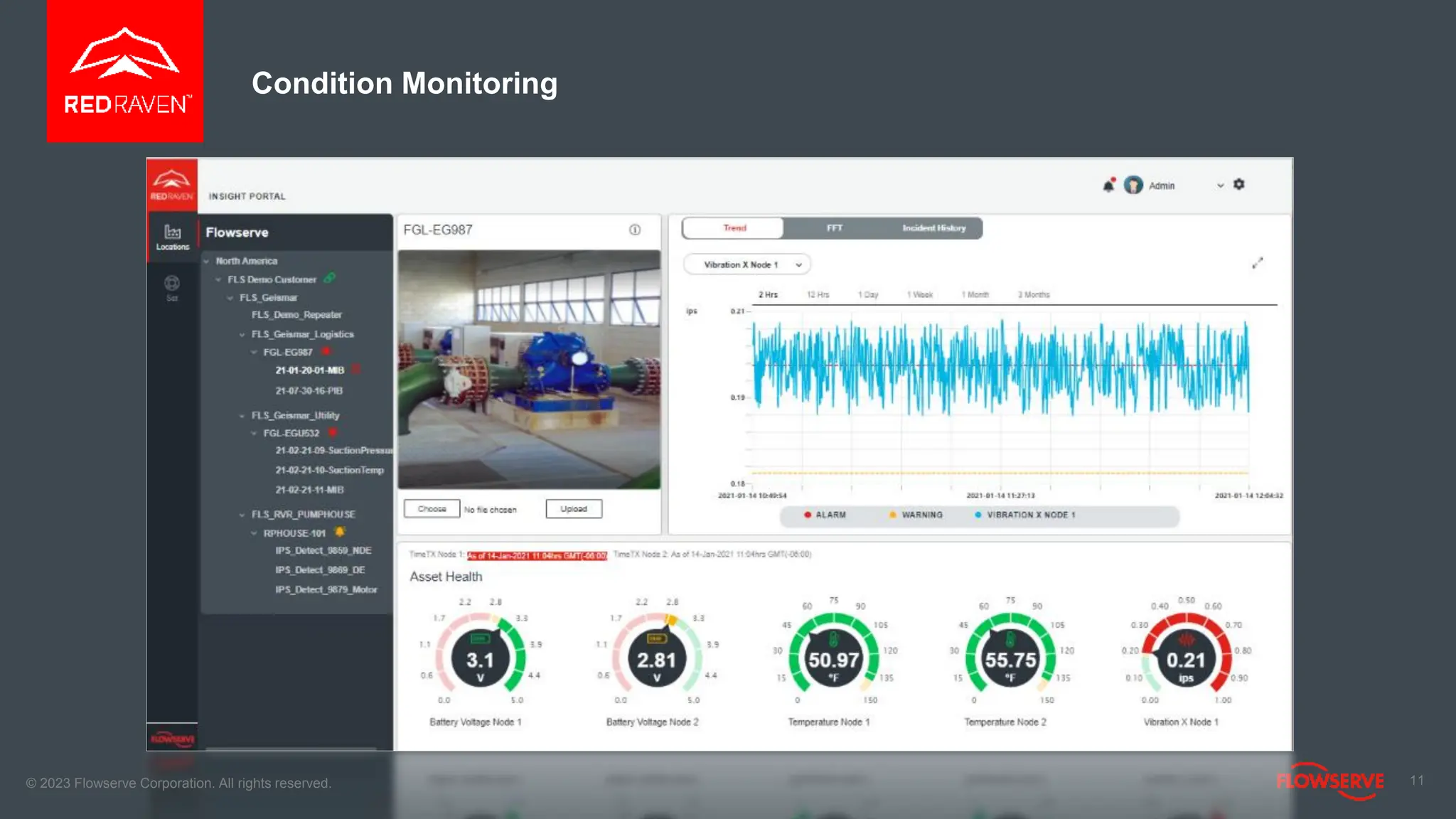Click the Vibration X Node 1 gauge
This screenshot has height=819, width=1456.
click(1186, 653)
